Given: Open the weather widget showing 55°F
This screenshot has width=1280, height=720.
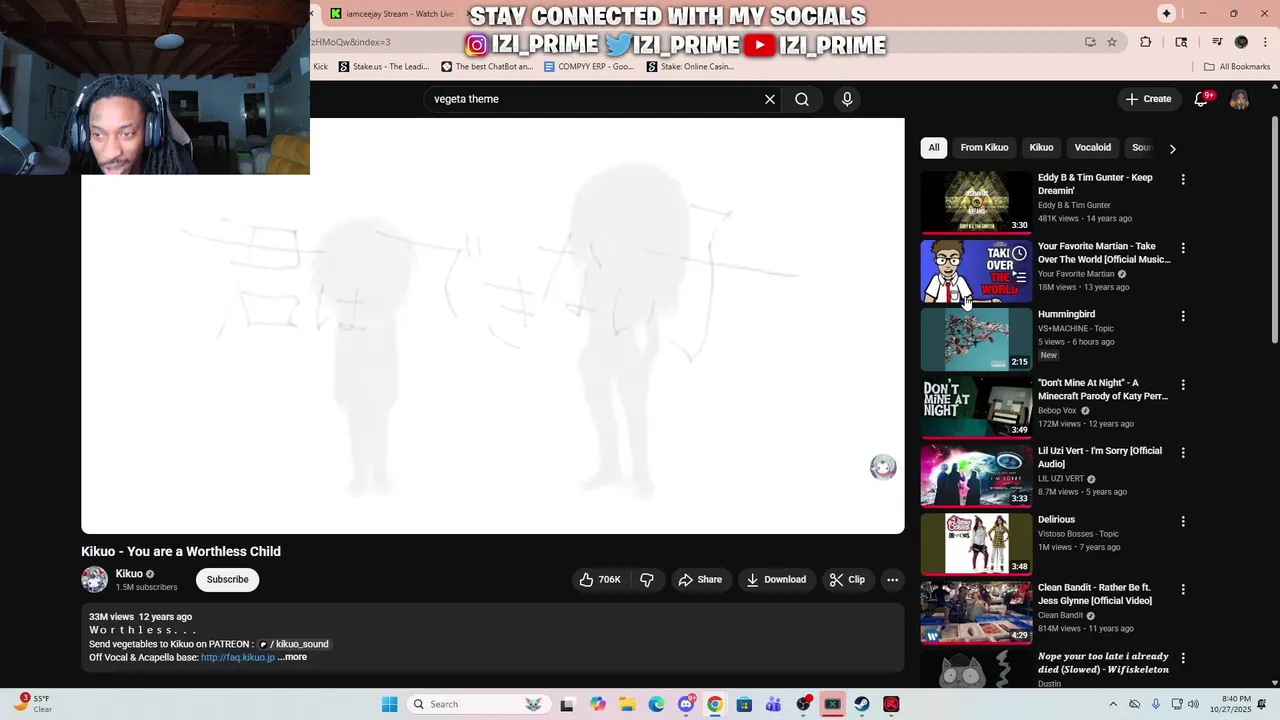Looking at the screenshot, I should coord(33,704).
